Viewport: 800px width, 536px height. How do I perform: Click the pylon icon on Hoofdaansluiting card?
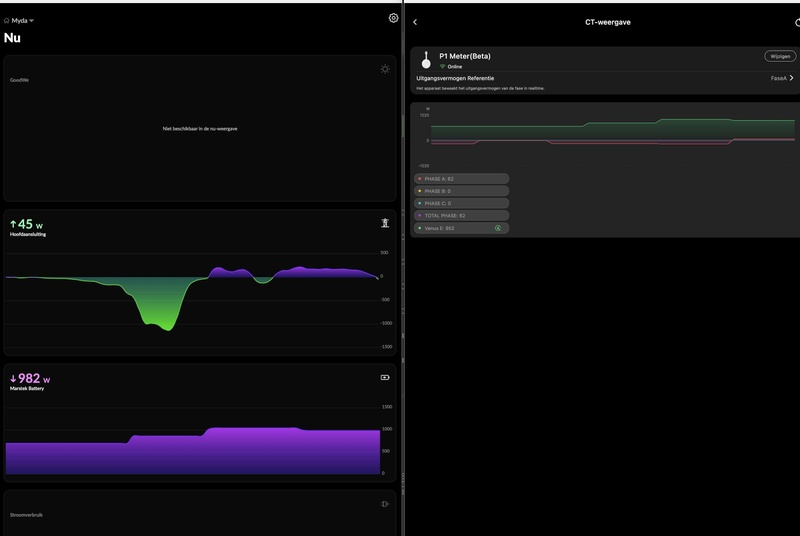coord(385,223)
